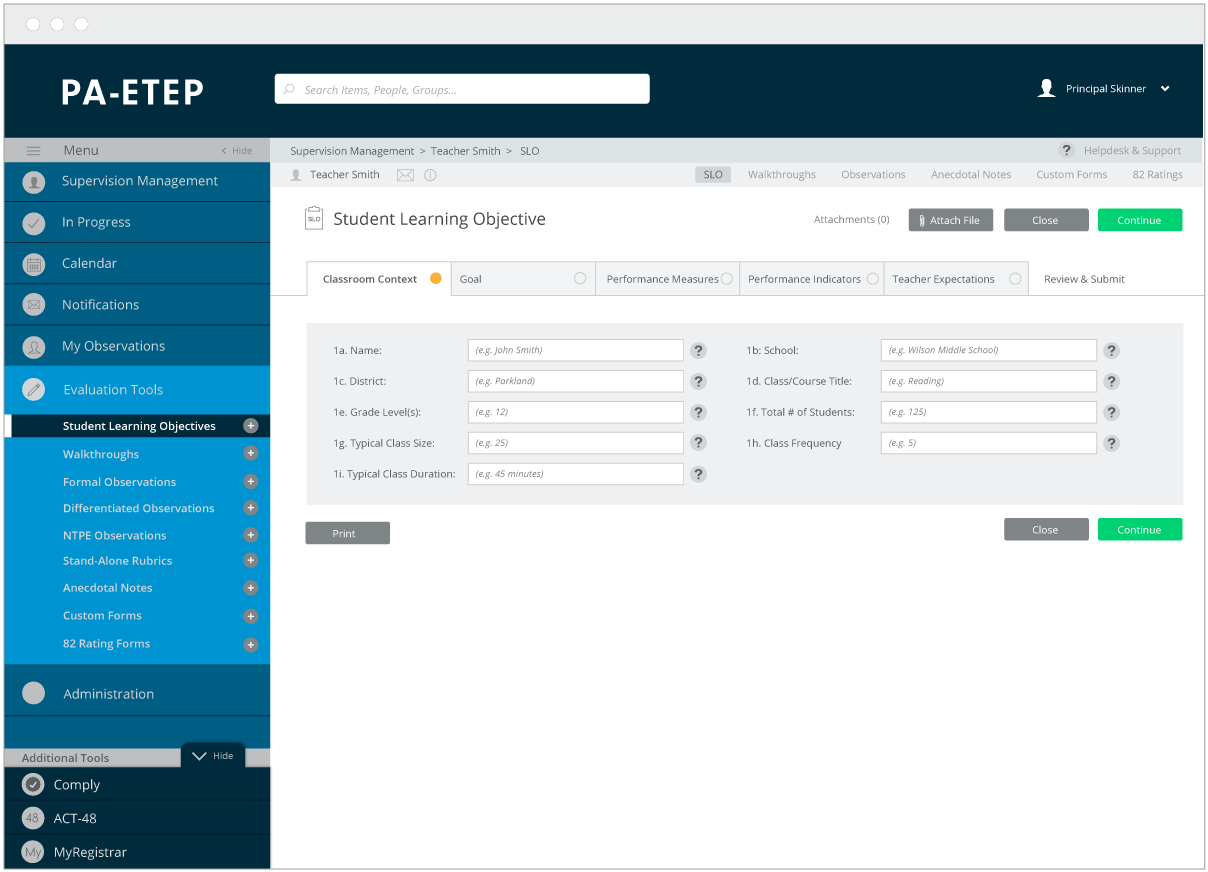
Task: Click help icon for 1h. Class Frequency
Action: click(x=1112, y=444)
